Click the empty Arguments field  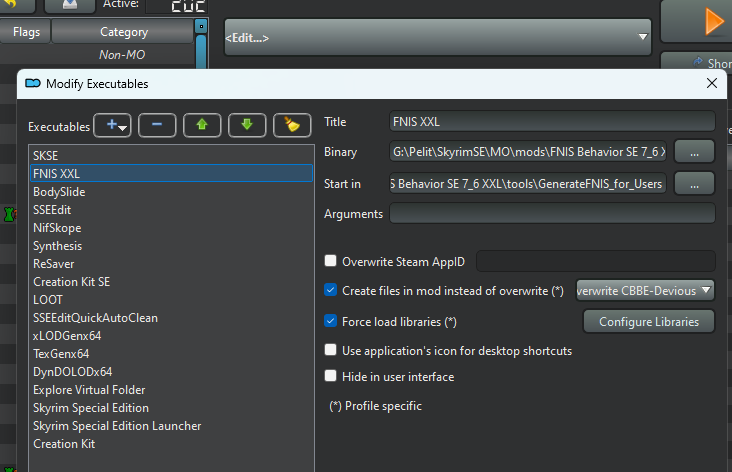[x=552, y=213]
